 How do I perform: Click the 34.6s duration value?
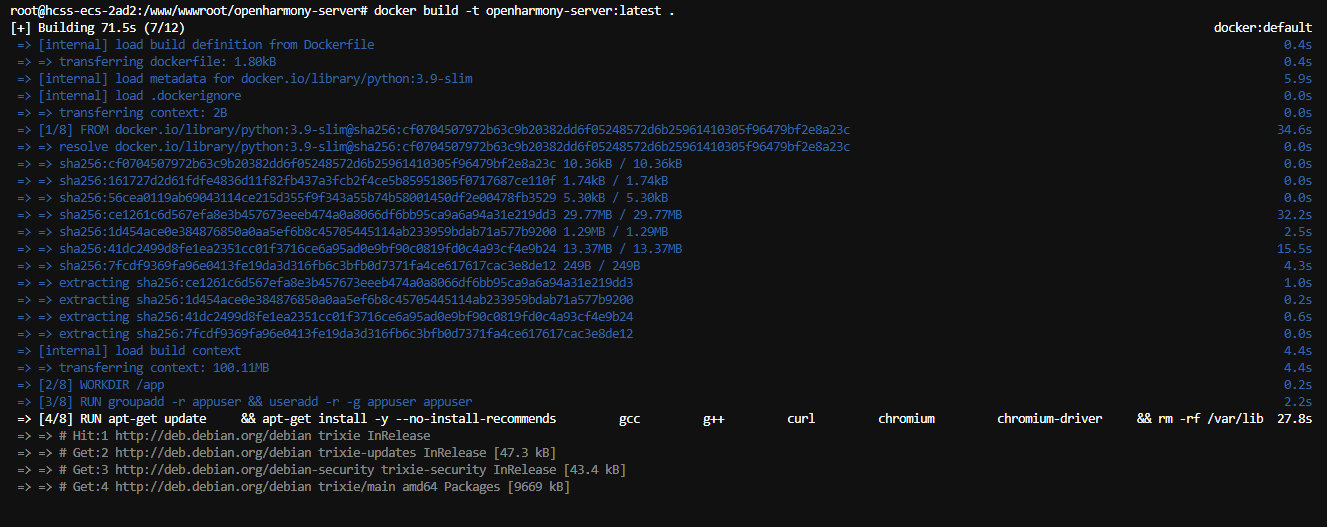1294,130
